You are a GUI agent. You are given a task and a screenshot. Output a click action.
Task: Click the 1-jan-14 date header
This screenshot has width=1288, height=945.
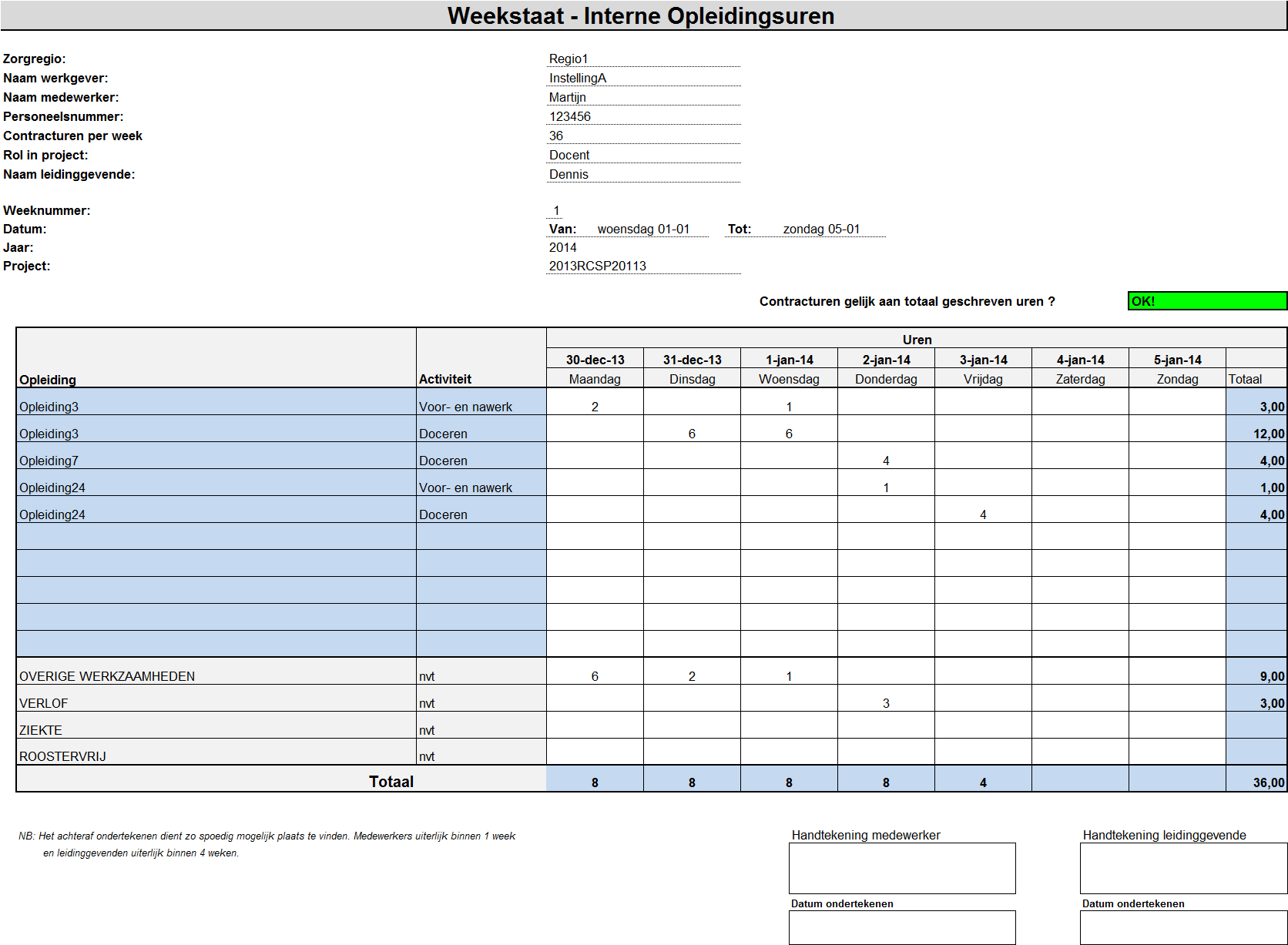[789, 360]
